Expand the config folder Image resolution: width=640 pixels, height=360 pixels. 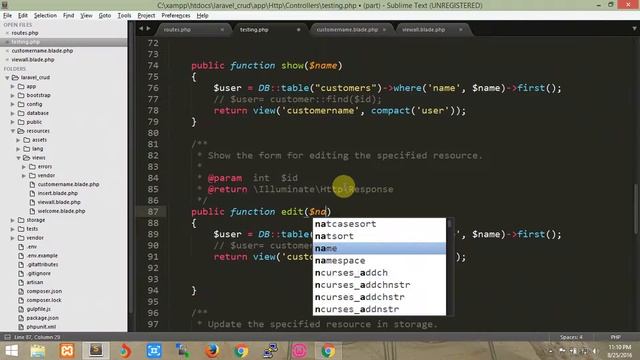click(13, 104)
